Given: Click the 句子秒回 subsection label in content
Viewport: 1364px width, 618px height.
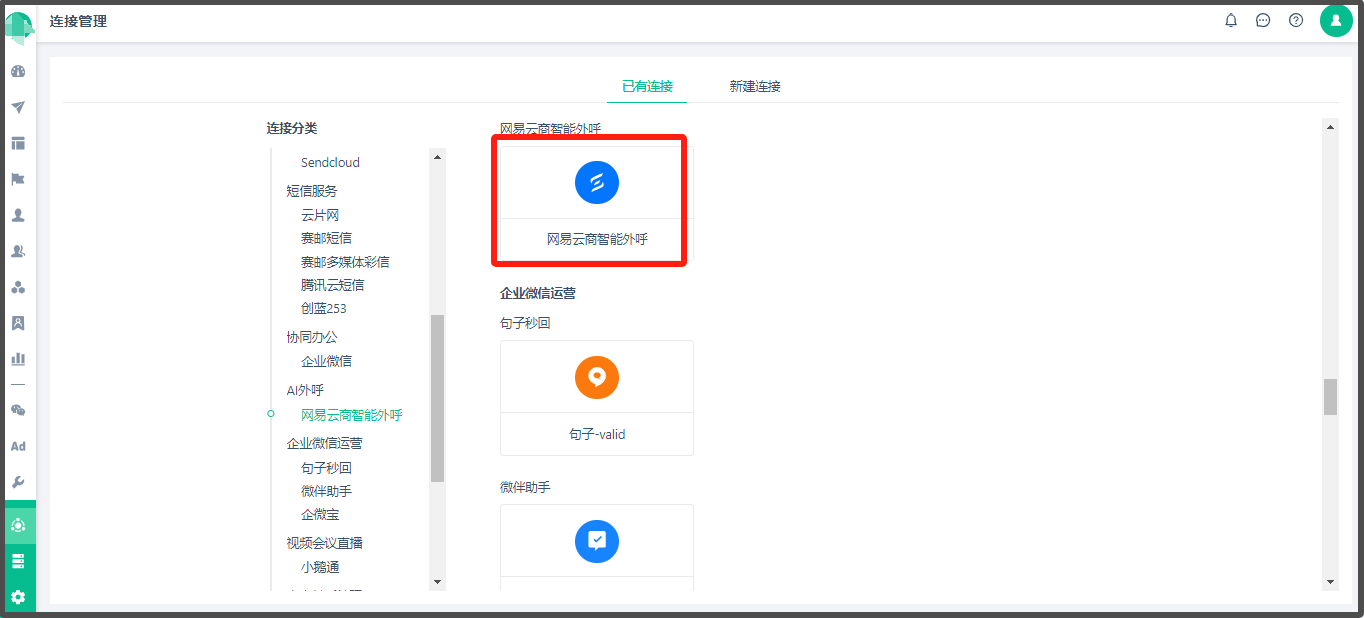Looking at the screenshot, I should tap(525, 323).
